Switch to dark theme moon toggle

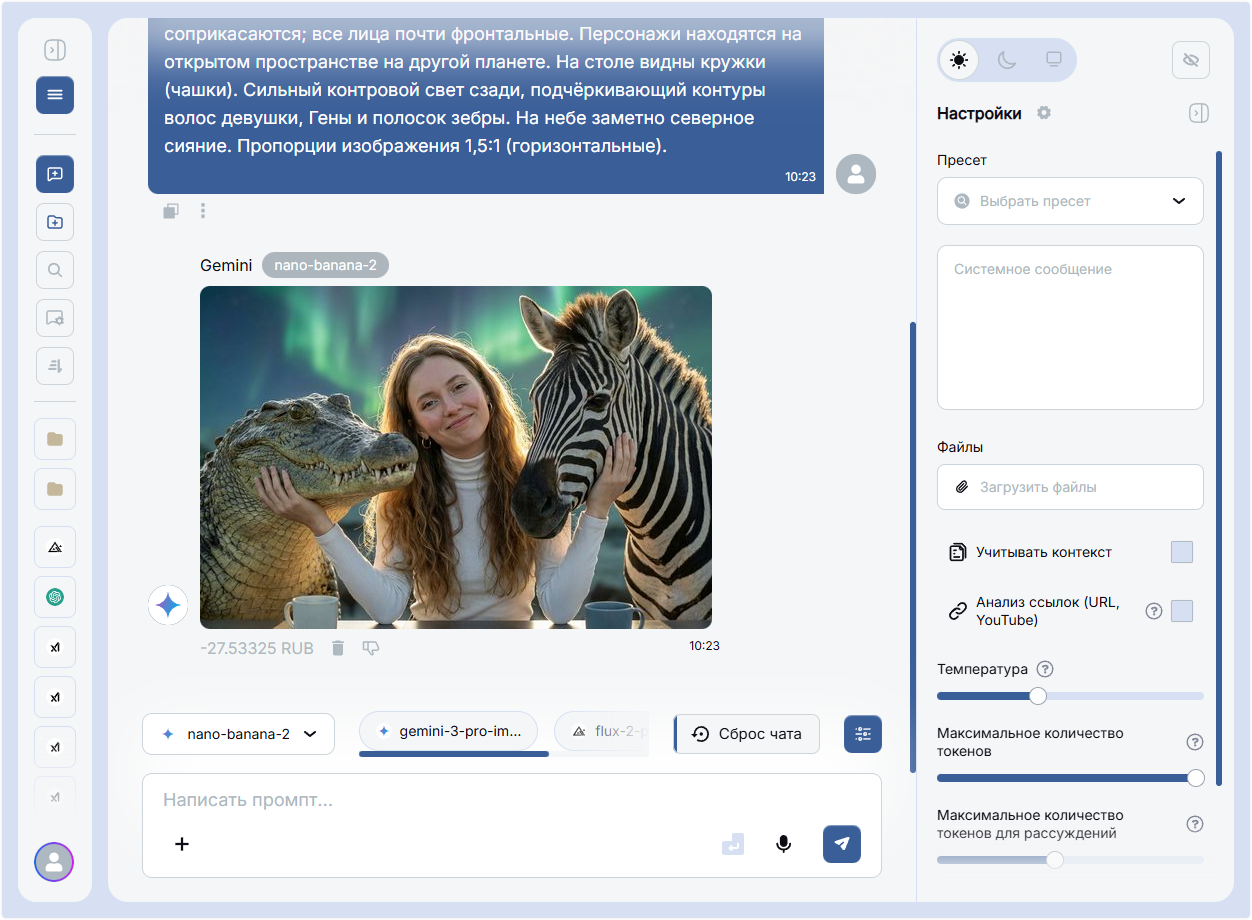[x=1007, y=60]
